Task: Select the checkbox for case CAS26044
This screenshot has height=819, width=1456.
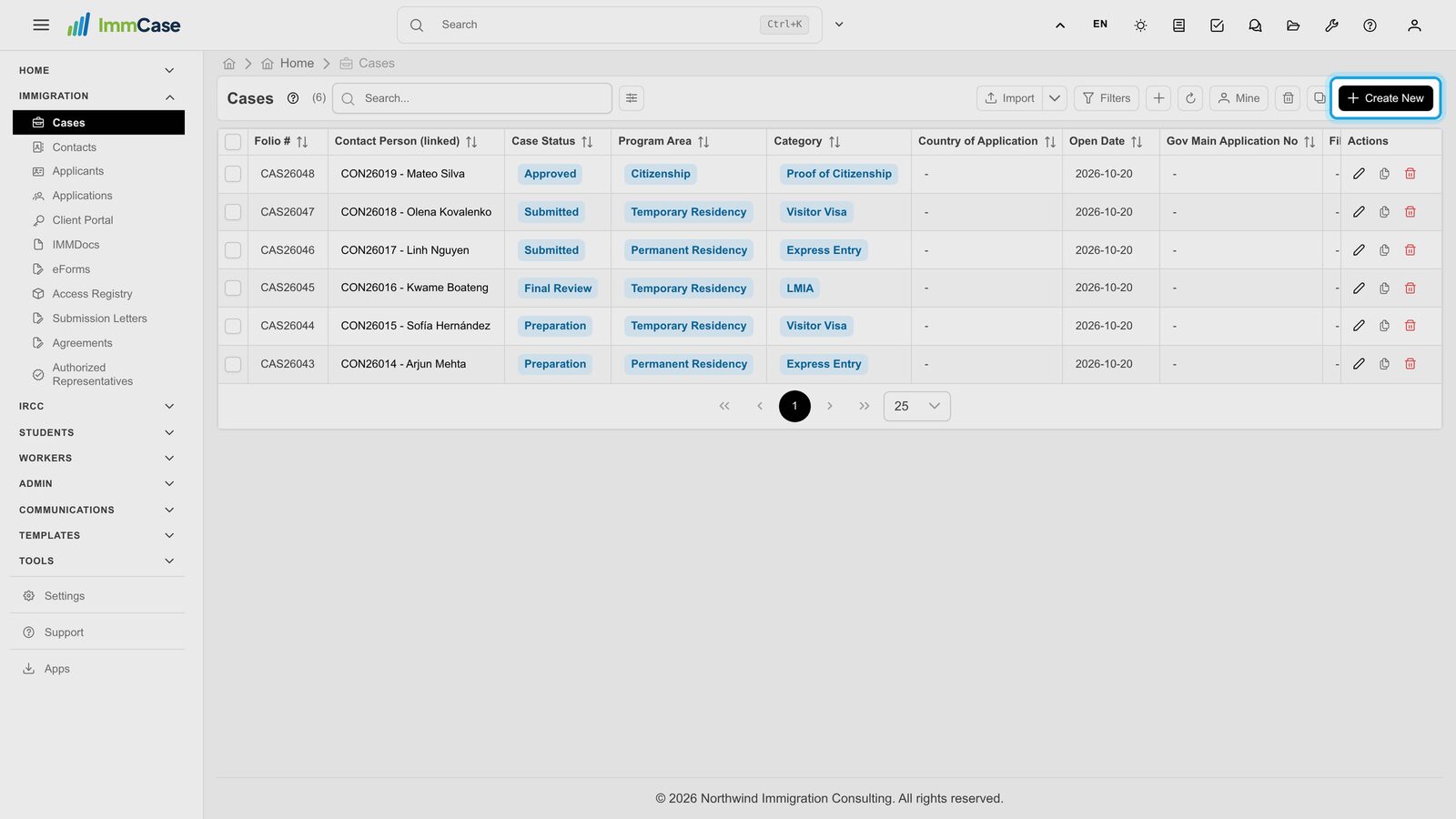Action: point(233,326)
